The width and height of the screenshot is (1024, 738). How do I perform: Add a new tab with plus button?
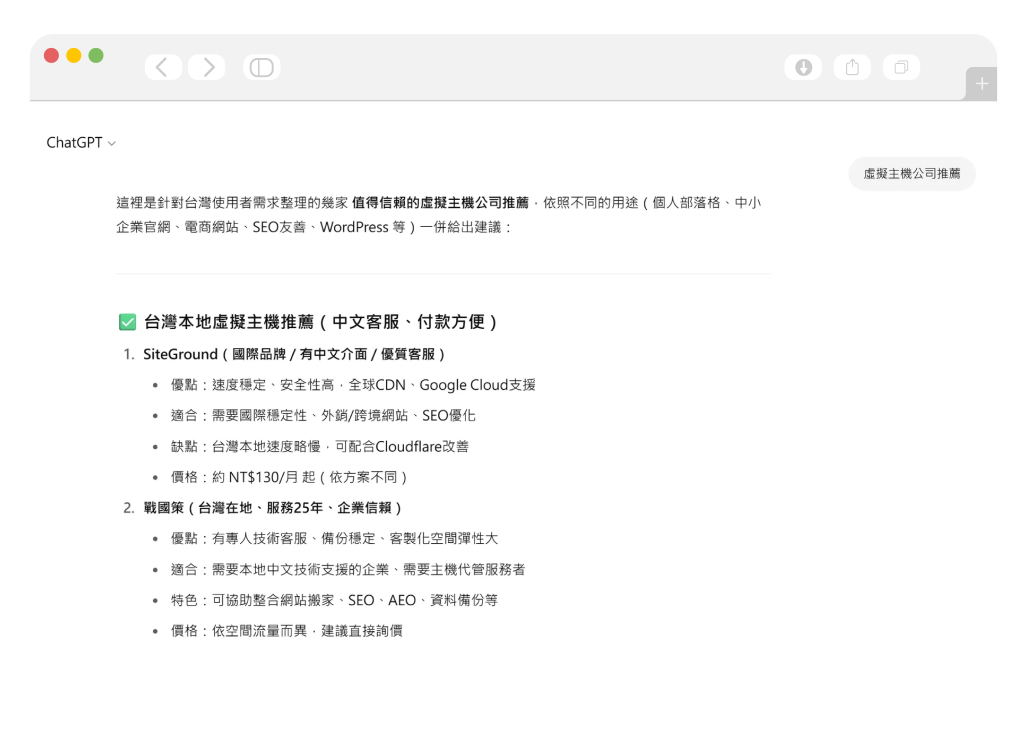pyautogui.click(x=982, y=84)
